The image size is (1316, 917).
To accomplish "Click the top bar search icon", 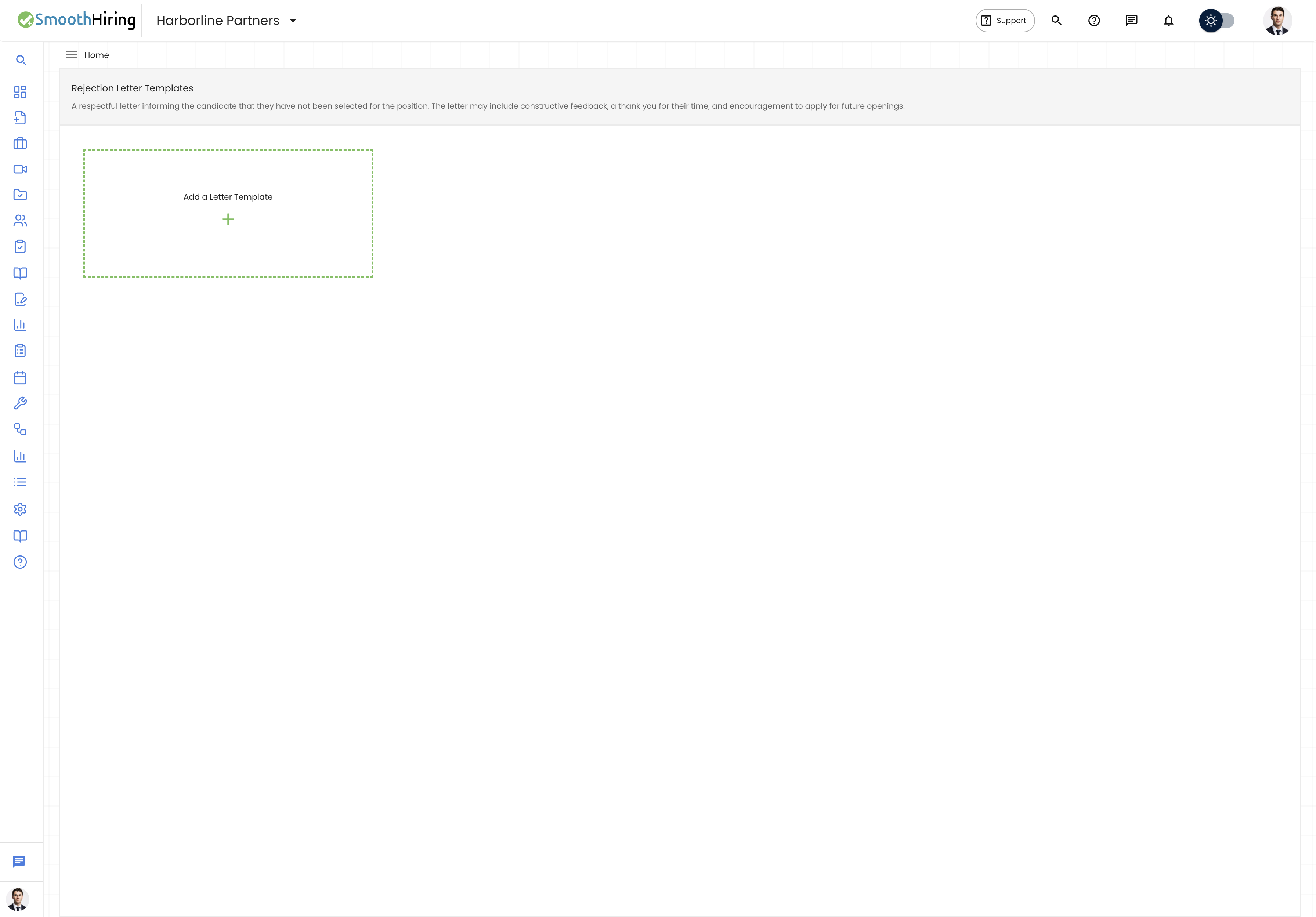I will 1056,21.
